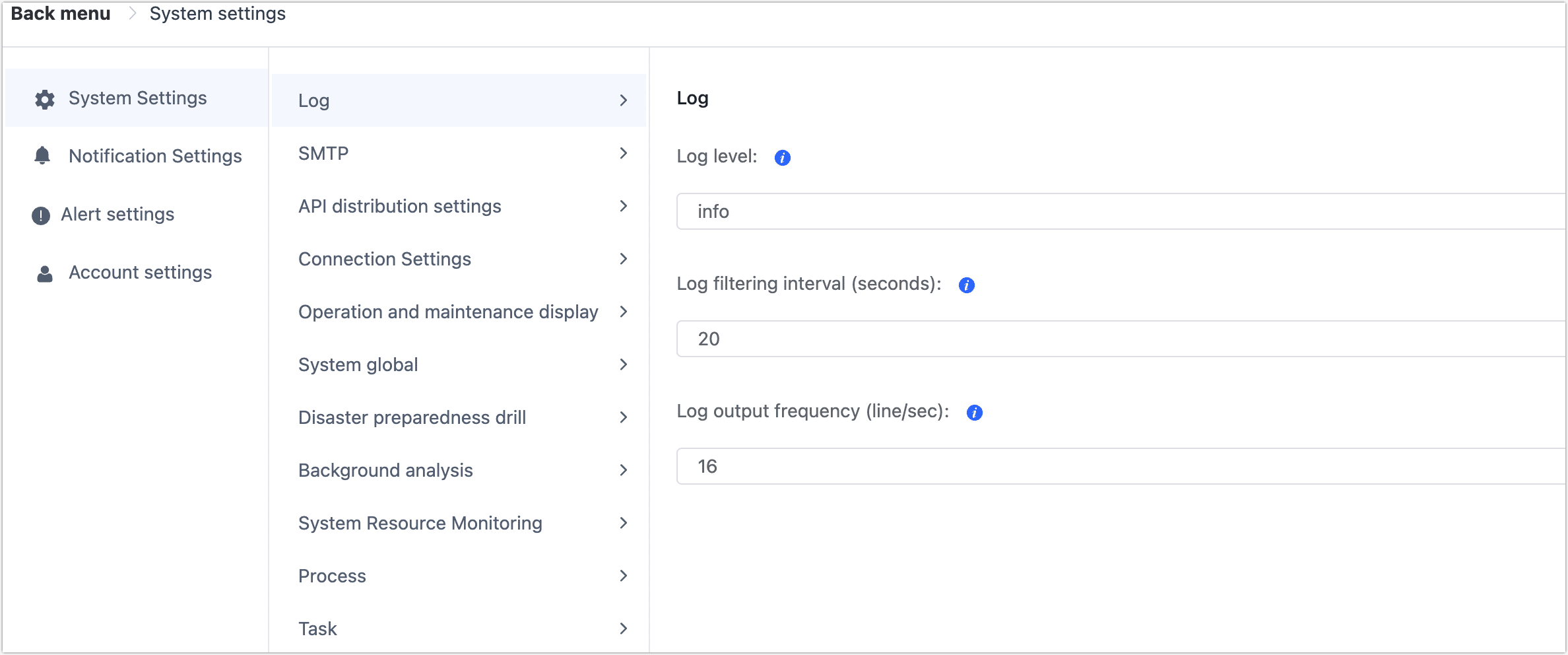Open the Log level info tooltip icon
The width and height of the screenshot is (1568, 655).
[x=782, y=157]
